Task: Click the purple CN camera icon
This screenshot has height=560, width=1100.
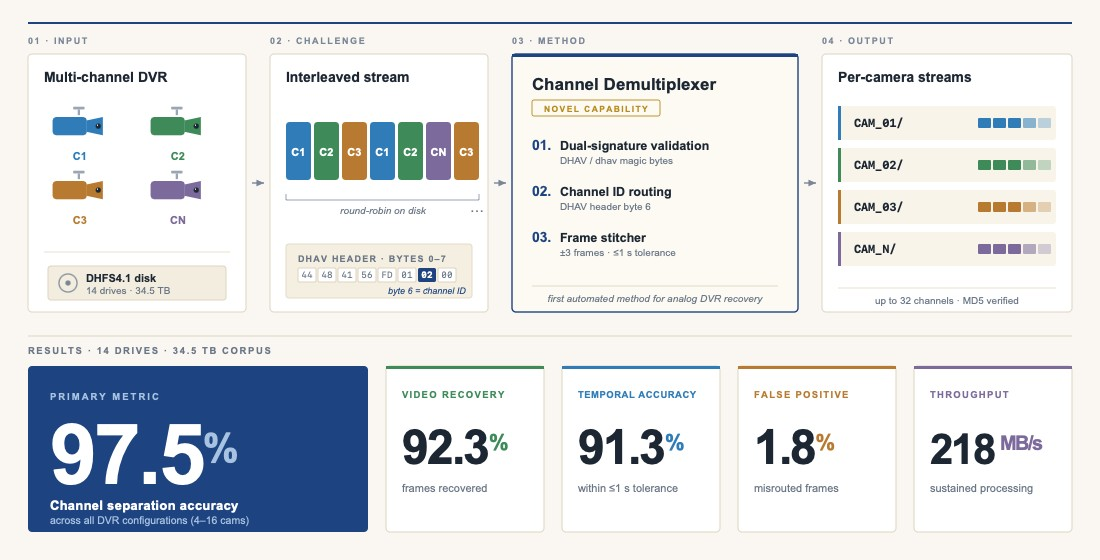Action: click(x=176, y=187)
